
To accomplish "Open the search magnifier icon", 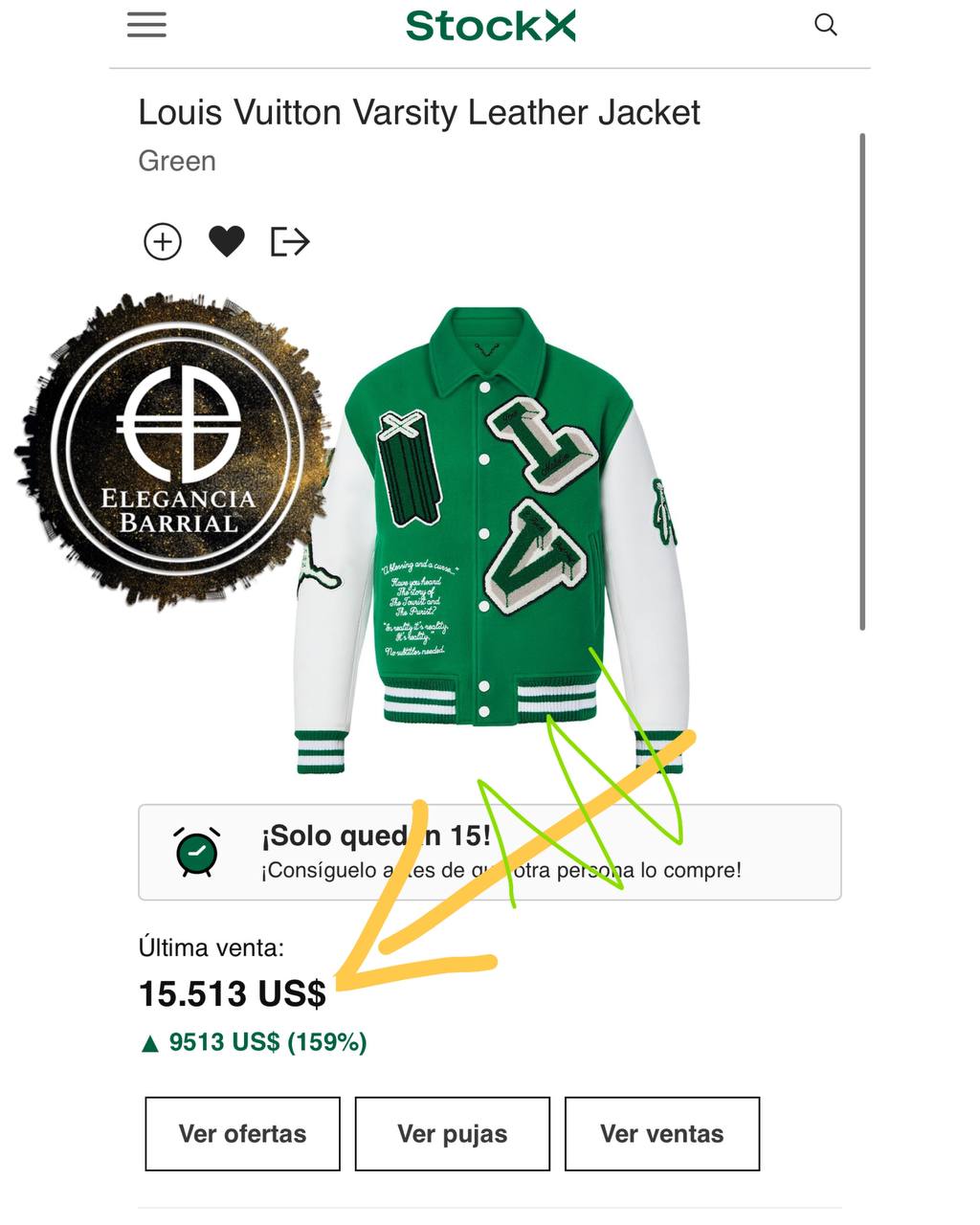I will [x=825, y=25].
